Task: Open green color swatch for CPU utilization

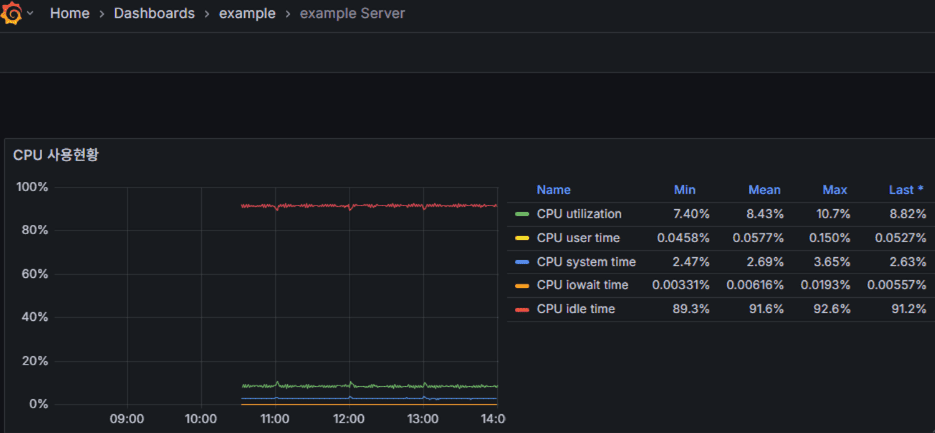Action: tap(522, 214)
